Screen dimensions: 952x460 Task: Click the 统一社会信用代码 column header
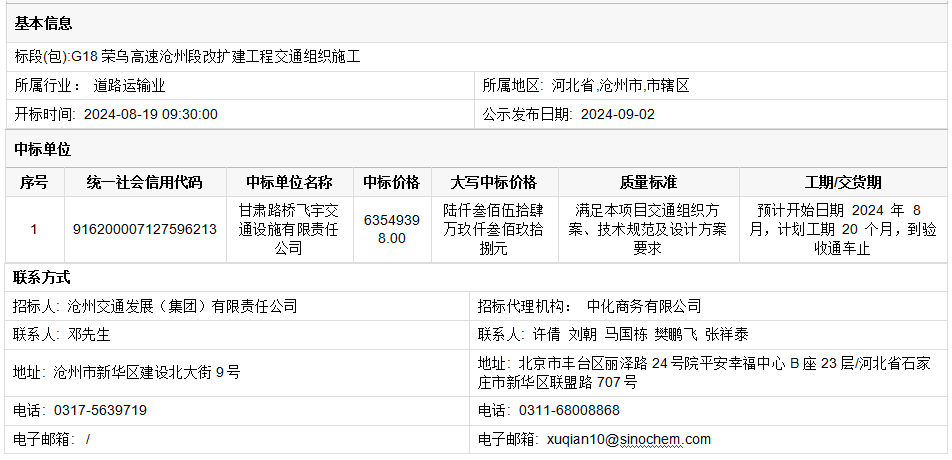point(144,182)
